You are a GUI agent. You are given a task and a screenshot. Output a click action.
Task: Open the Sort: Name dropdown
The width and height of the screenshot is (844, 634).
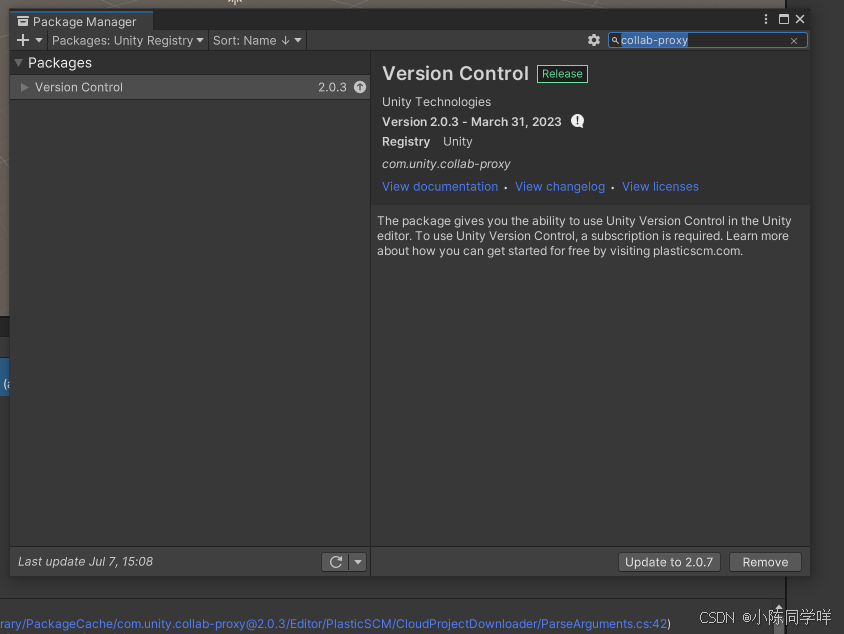pyautogui.click(x=257, y=40)
